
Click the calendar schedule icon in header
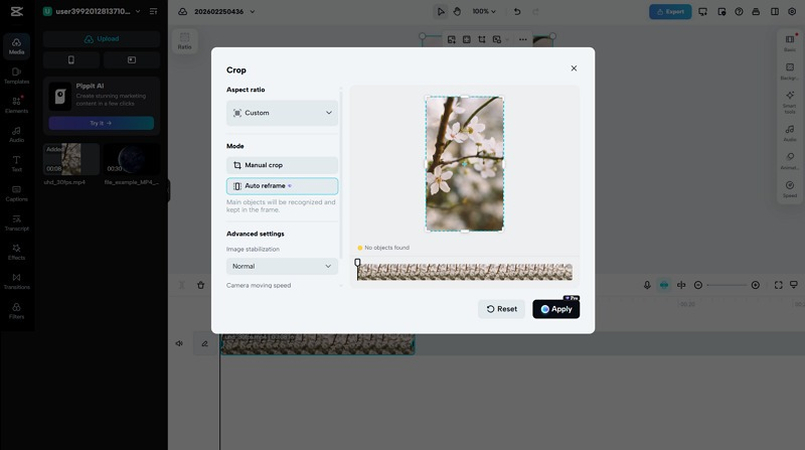pos(721,11)
